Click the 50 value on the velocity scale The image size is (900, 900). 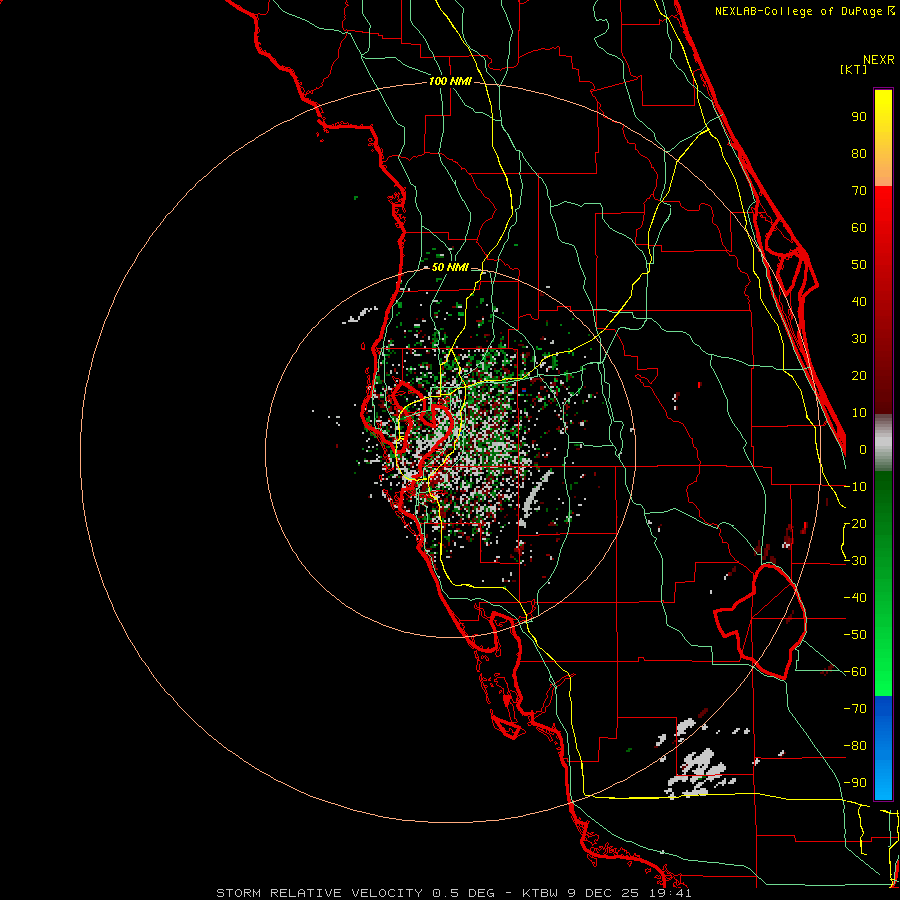tap(859, 265)
